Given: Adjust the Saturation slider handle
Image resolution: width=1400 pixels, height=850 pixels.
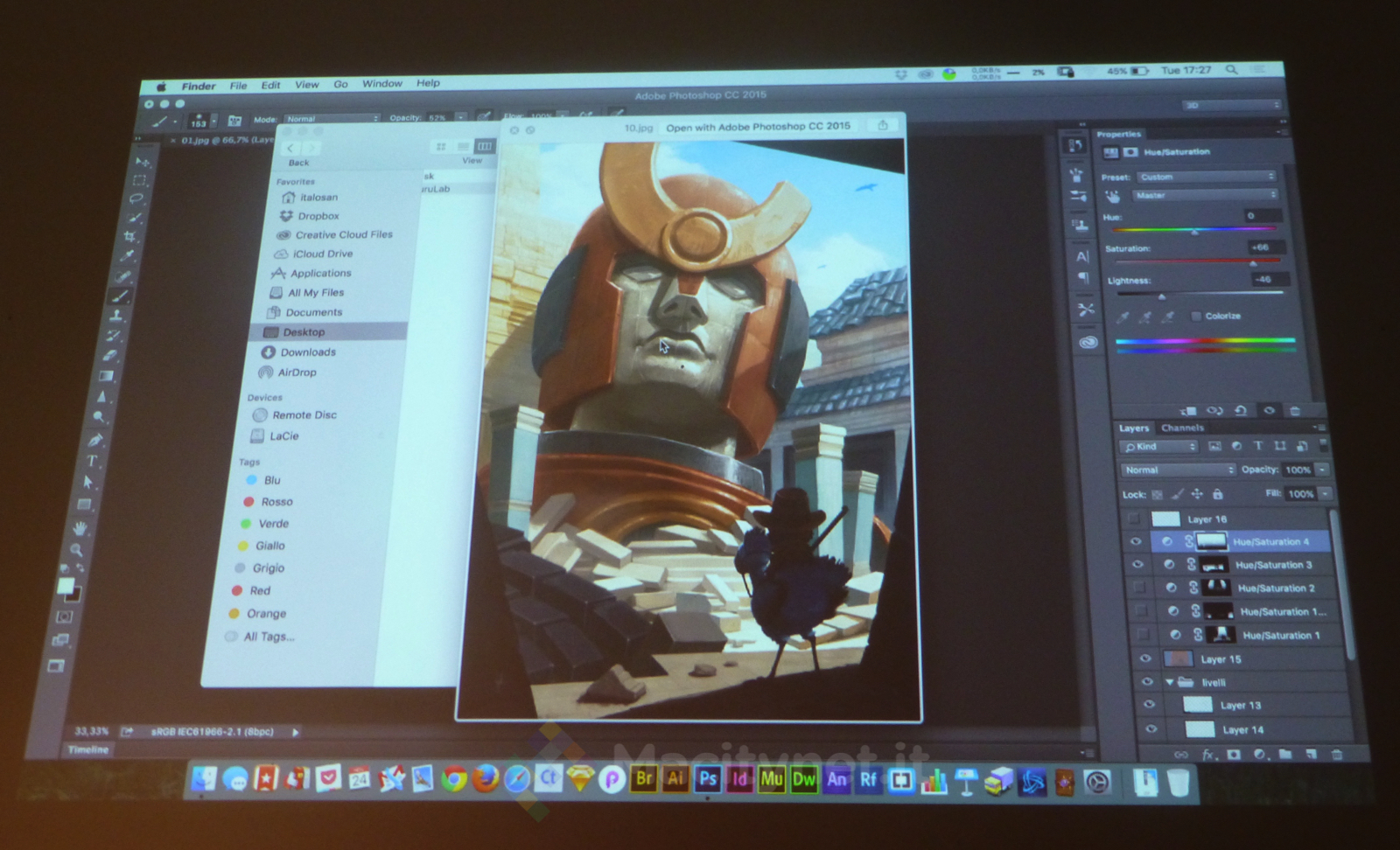Looking at the screenshot, I should (1253, 262).
